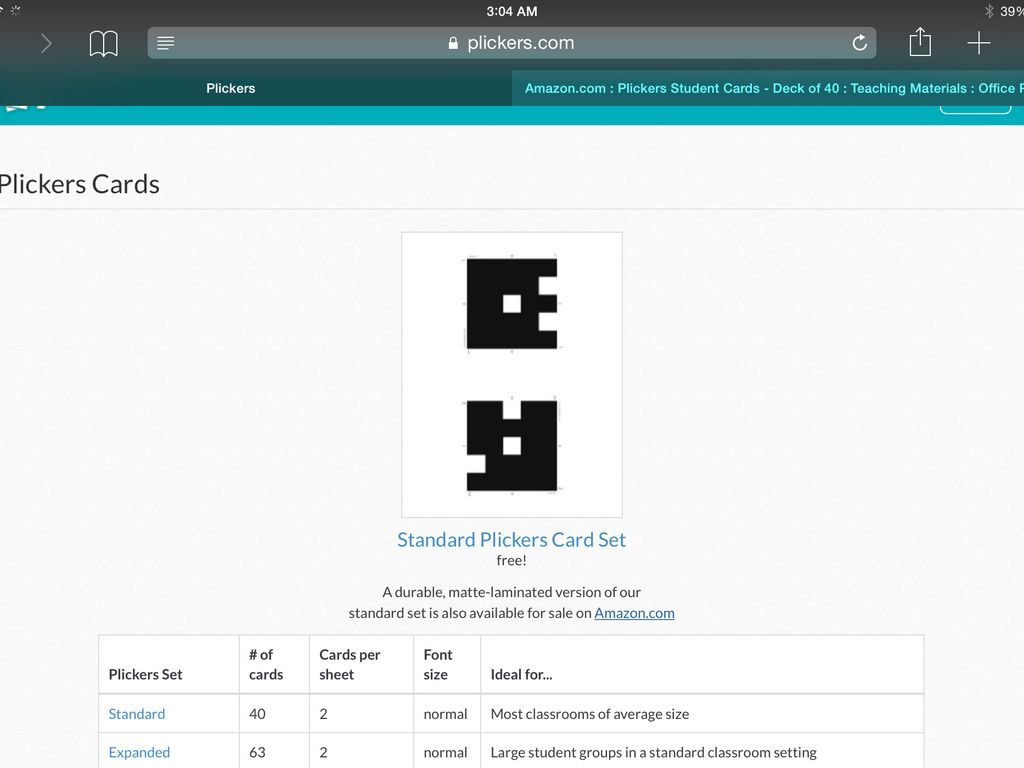Select 'Large student groups in a standard classroom setting'

(x=653, y=752)
